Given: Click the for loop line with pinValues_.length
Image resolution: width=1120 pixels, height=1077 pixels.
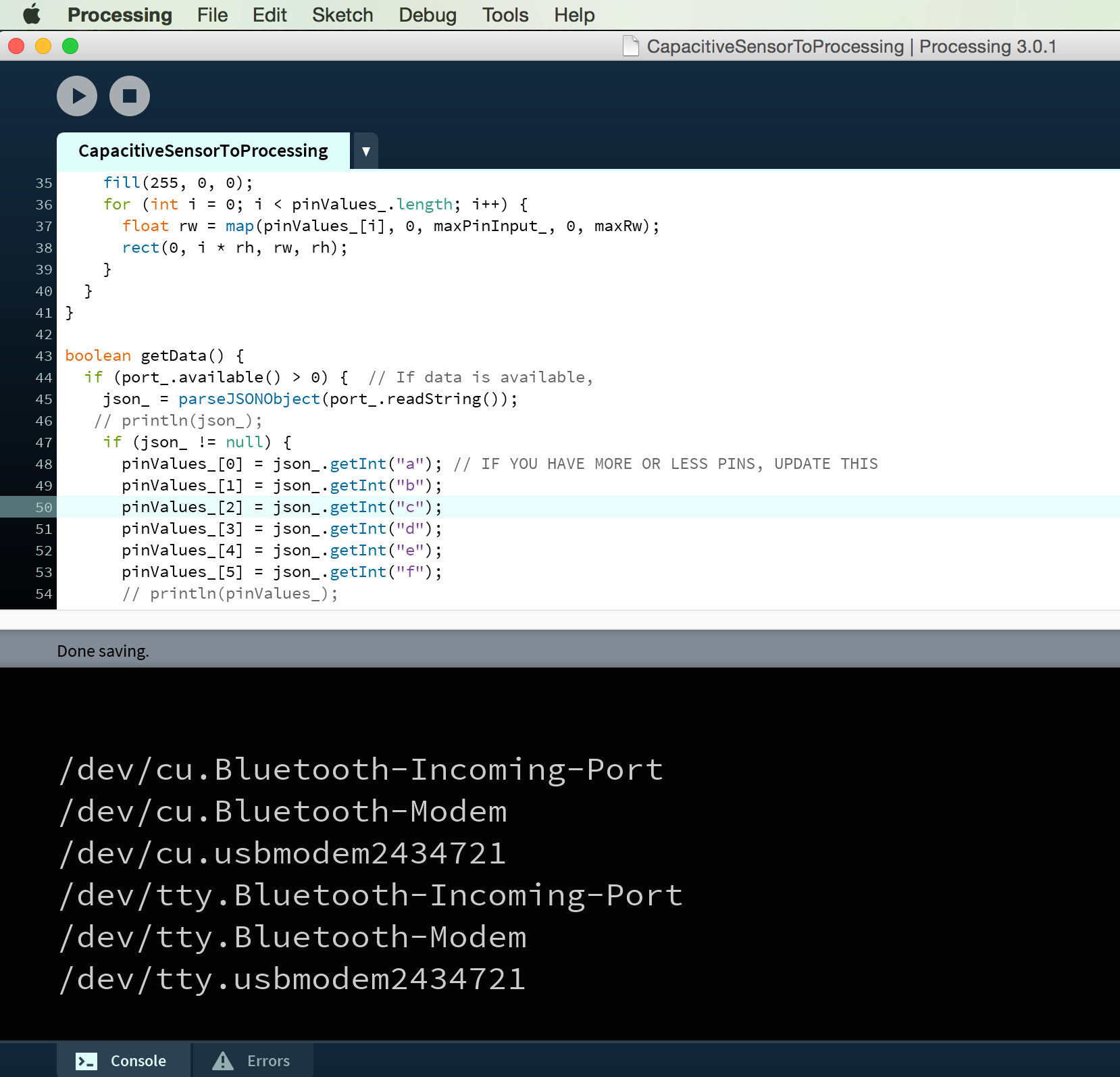Looking at the screenshot, I should 315,204.
